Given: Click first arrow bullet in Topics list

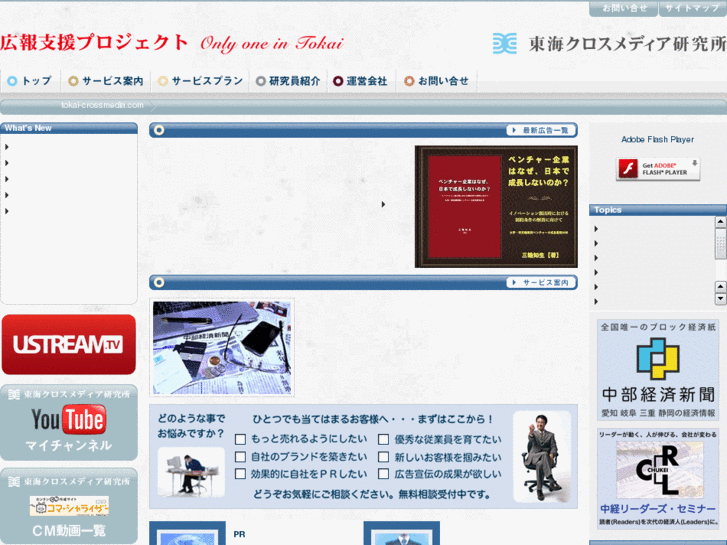Looking at the screenshot, I should point(596,229).
